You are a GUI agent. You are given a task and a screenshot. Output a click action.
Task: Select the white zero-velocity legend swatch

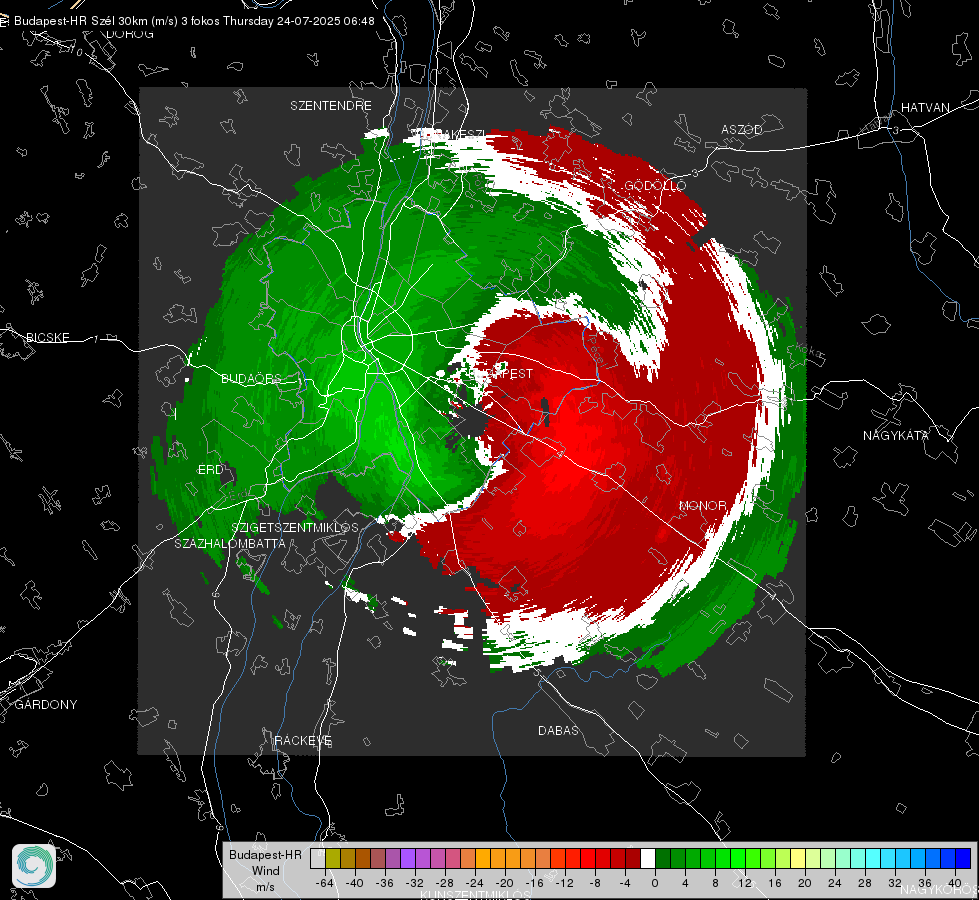[648, 859]
